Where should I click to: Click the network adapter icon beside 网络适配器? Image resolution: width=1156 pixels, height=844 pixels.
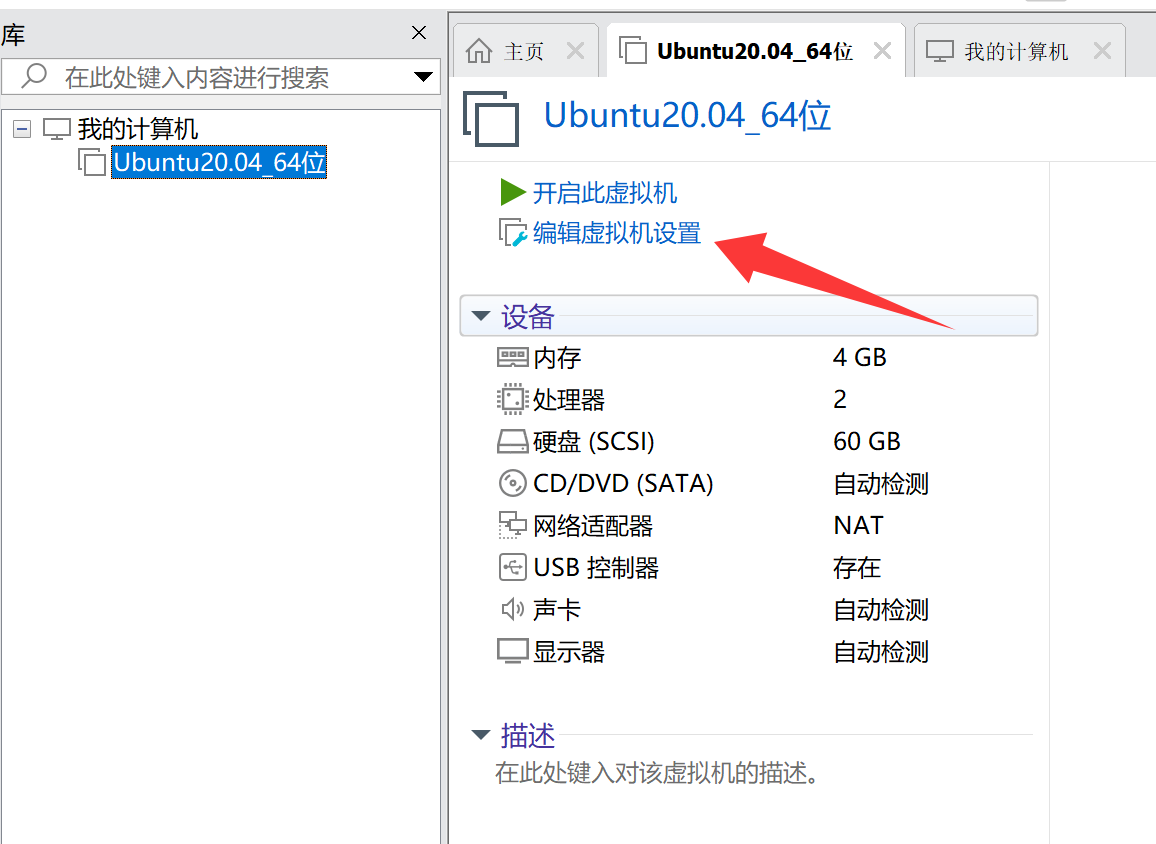point(512,526)
